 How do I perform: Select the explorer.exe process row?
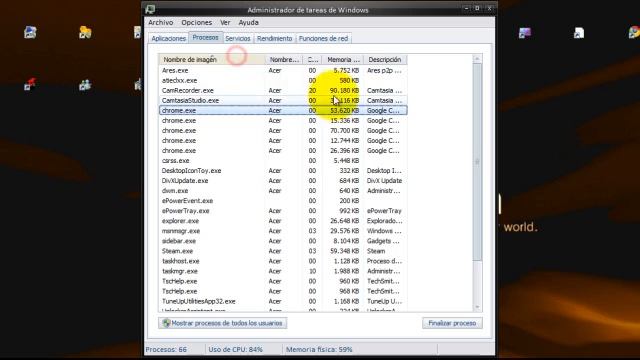click(283, 221)
